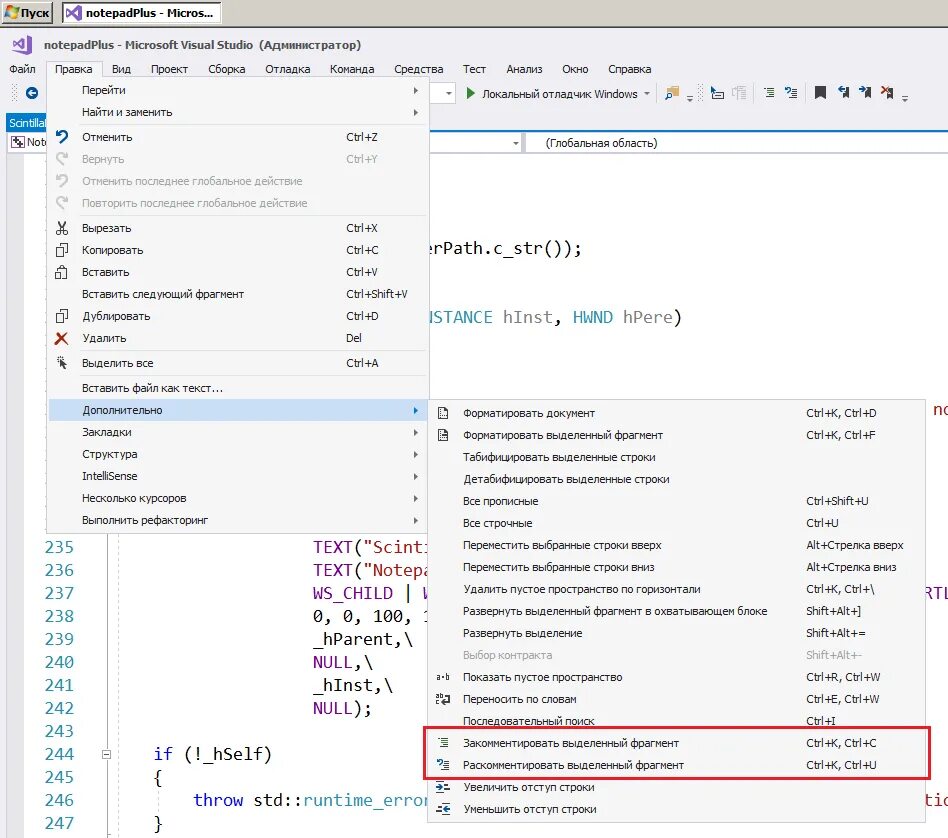
Task: Click the Visual Studio logo in title bar
Action: click(22, 45)
